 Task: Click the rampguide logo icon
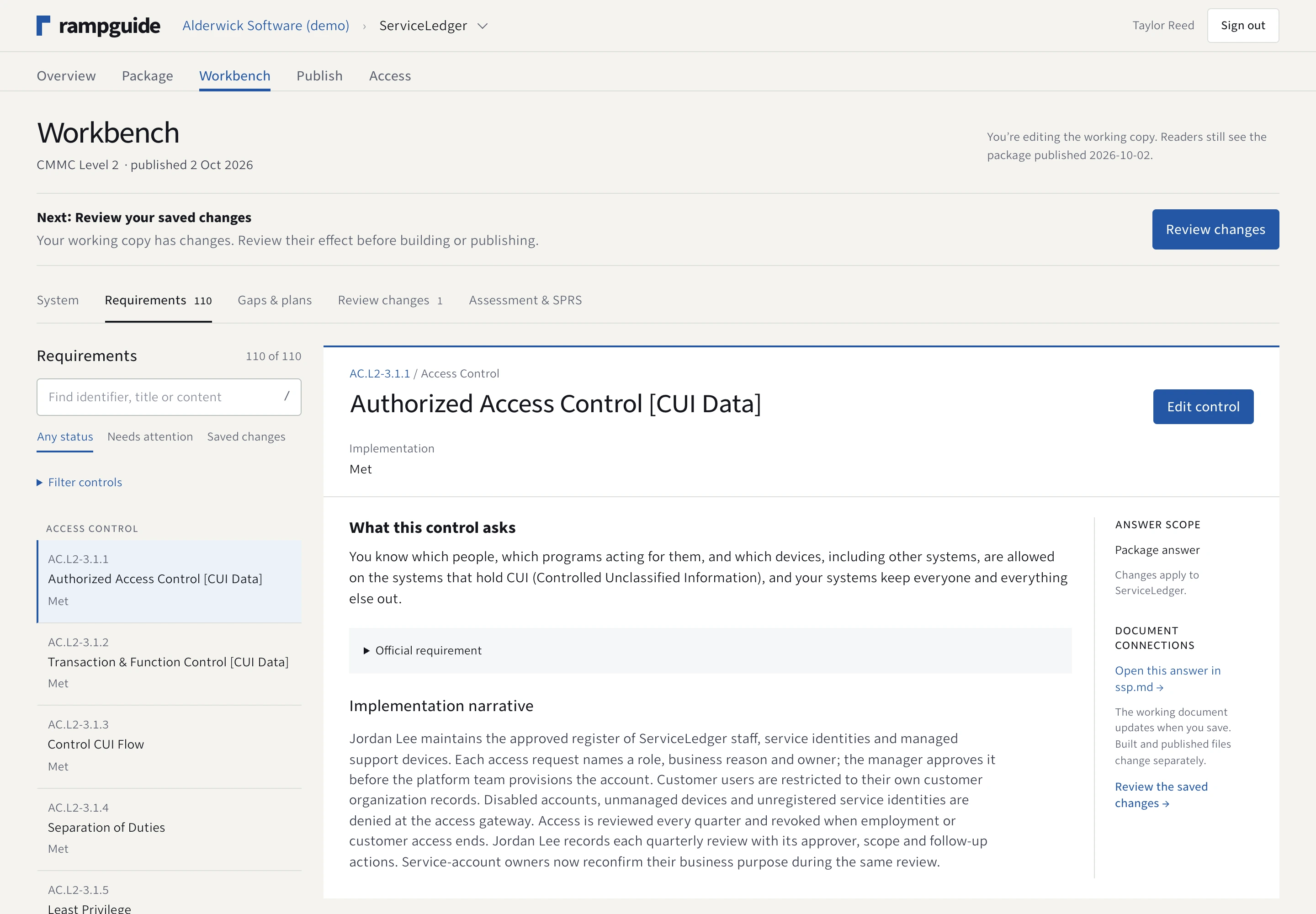click(x=43, y=26)
